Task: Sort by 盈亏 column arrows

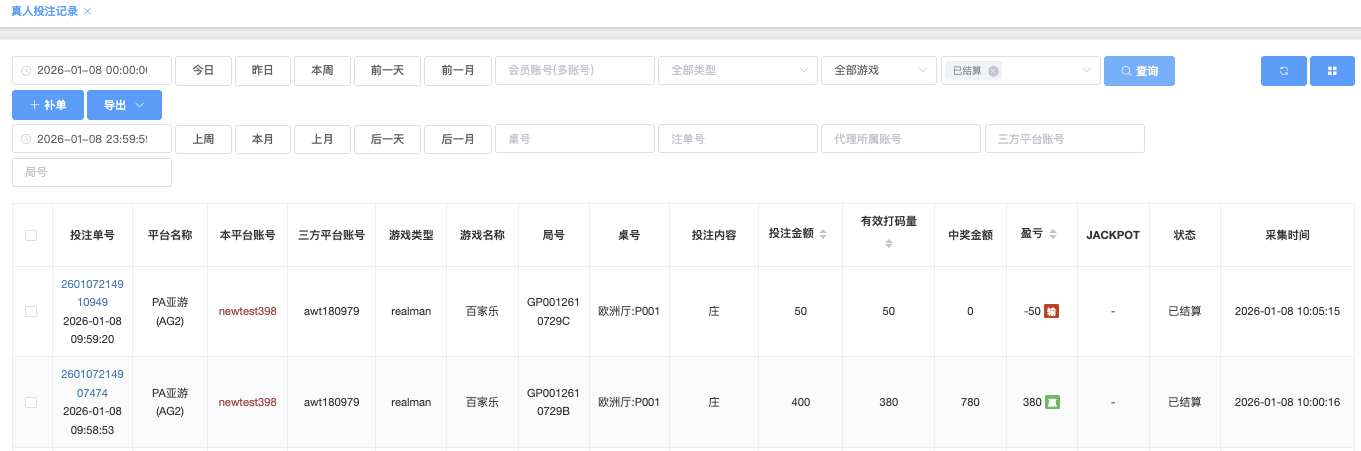Action: [1053, 235]
